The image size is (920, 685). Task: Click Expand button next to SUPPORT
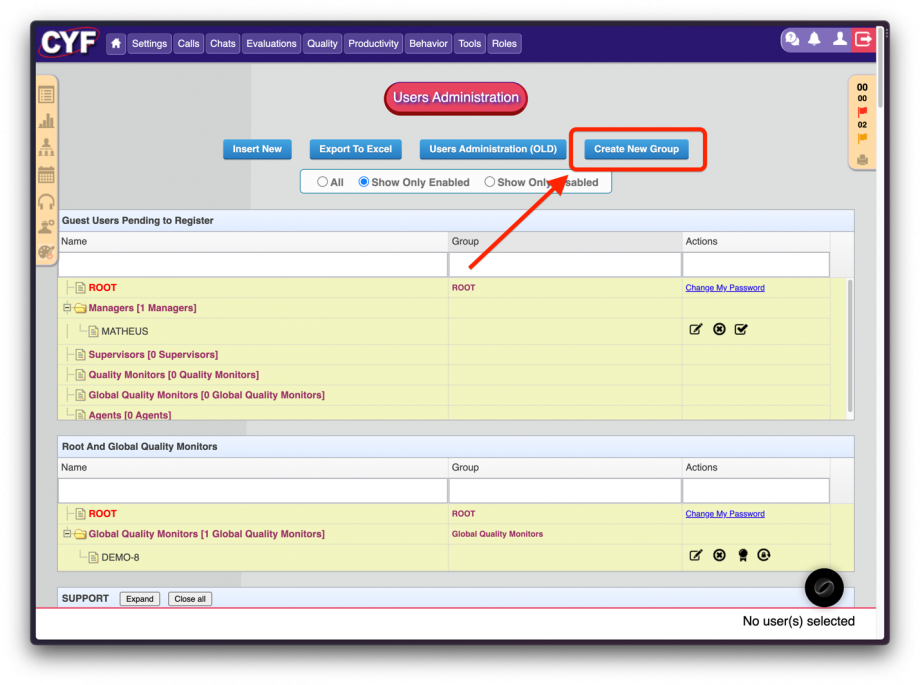click(x=139, y=599)
